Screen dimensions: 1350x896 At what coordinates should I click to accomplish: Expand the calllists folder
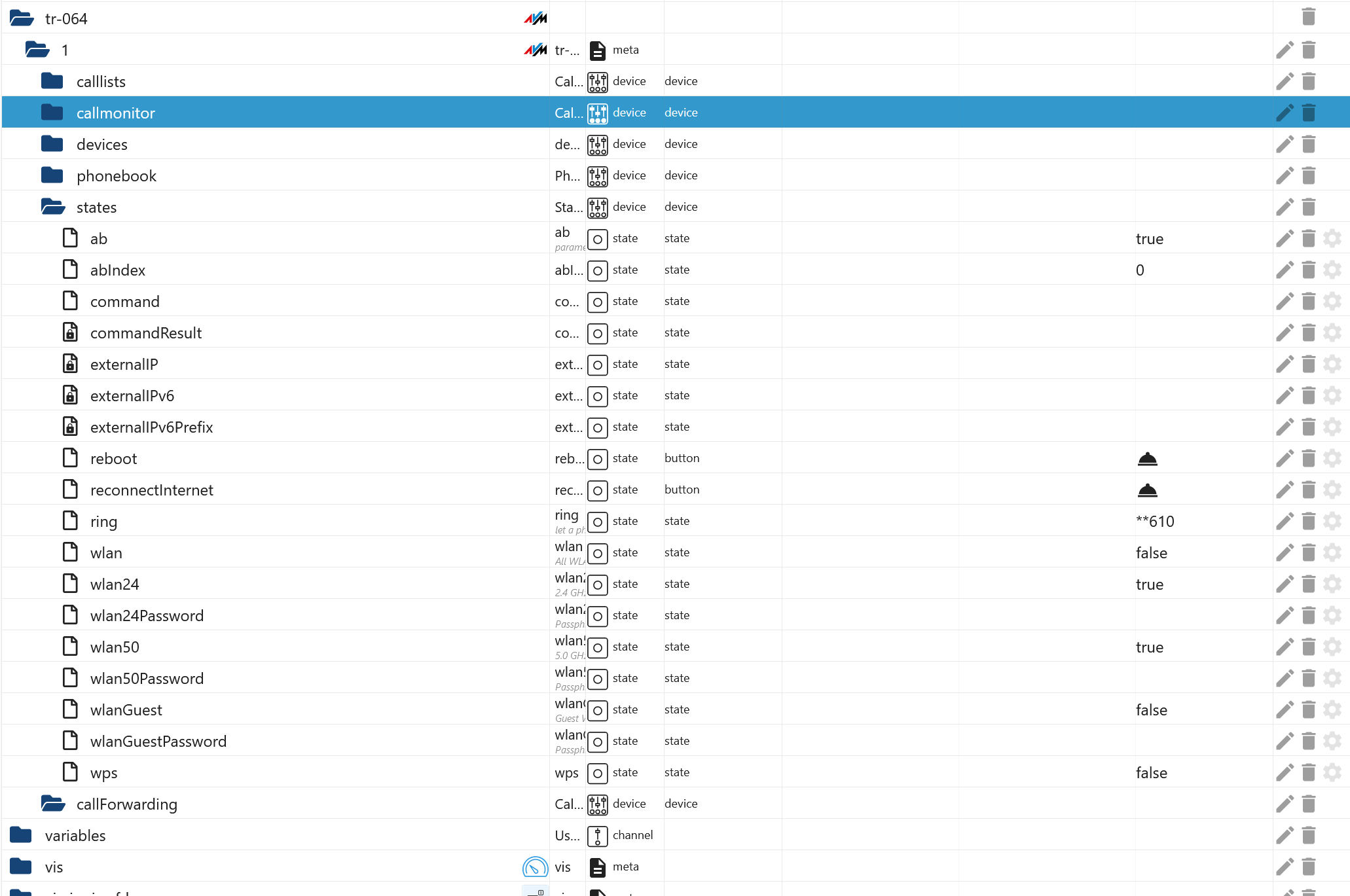(x=52, y=81)
